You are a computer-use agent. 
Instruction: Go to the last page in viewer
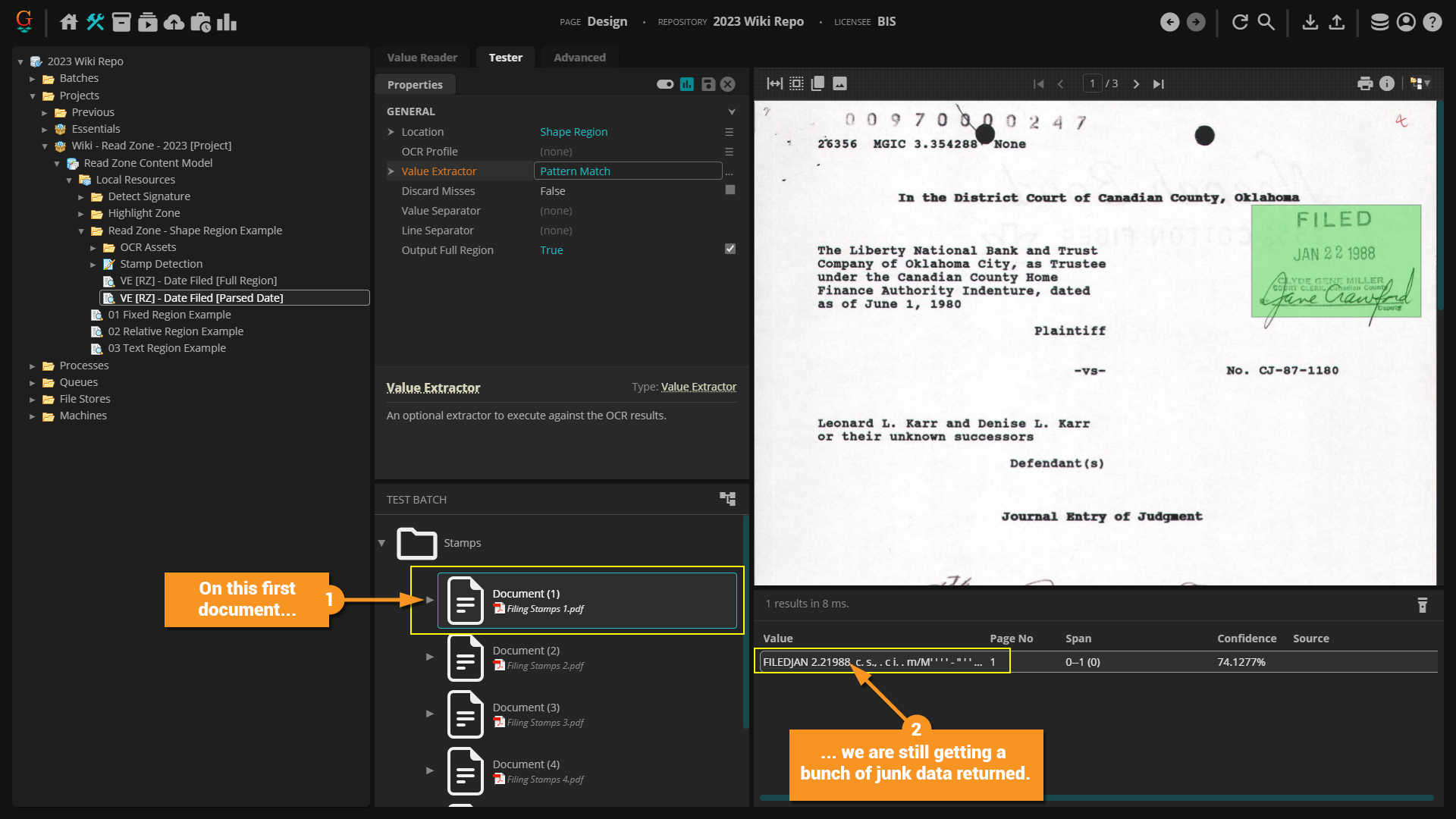point(1159,83)
